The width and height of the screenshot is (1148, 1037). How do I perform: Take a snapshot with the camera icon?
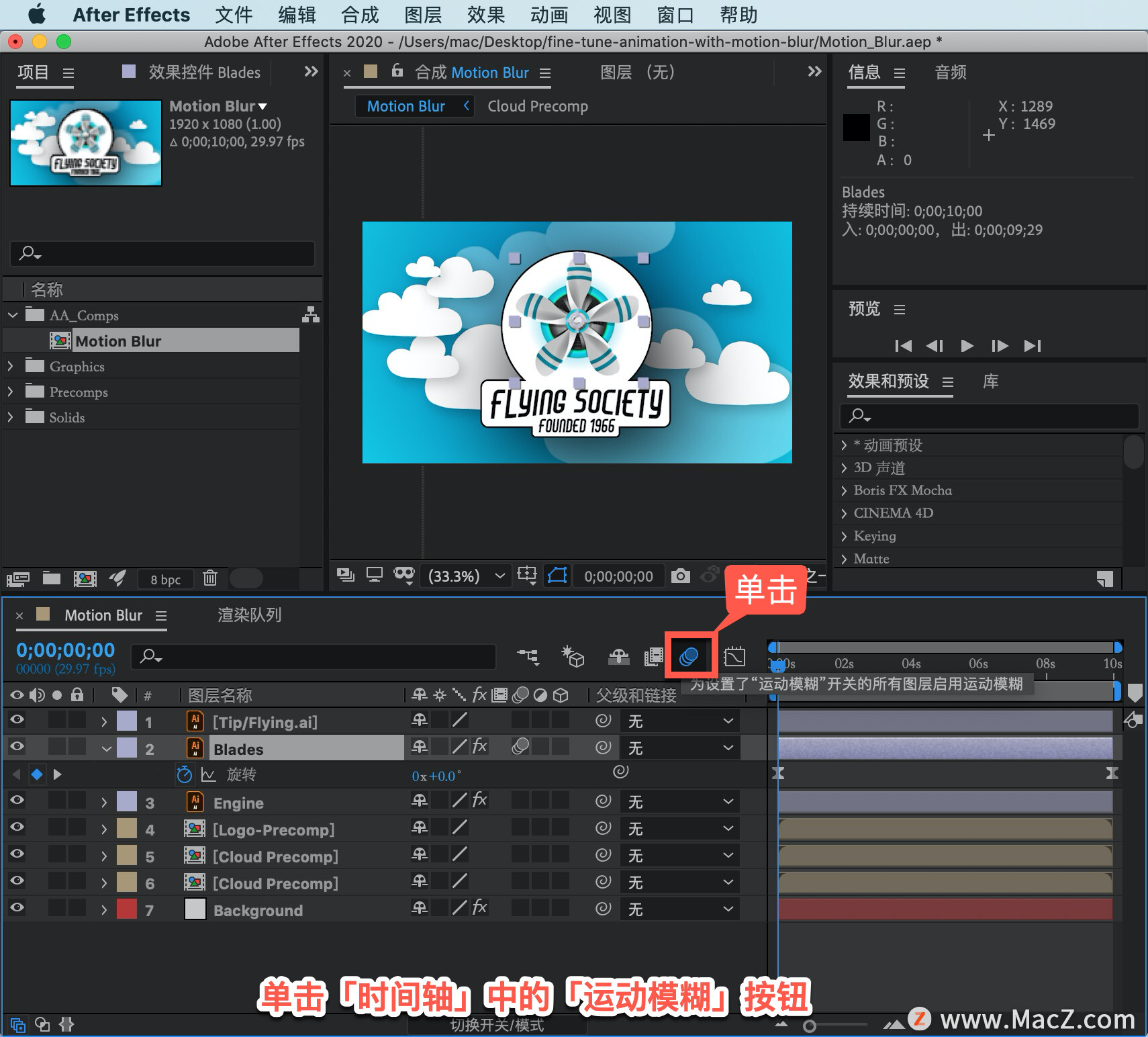point(680,576)
